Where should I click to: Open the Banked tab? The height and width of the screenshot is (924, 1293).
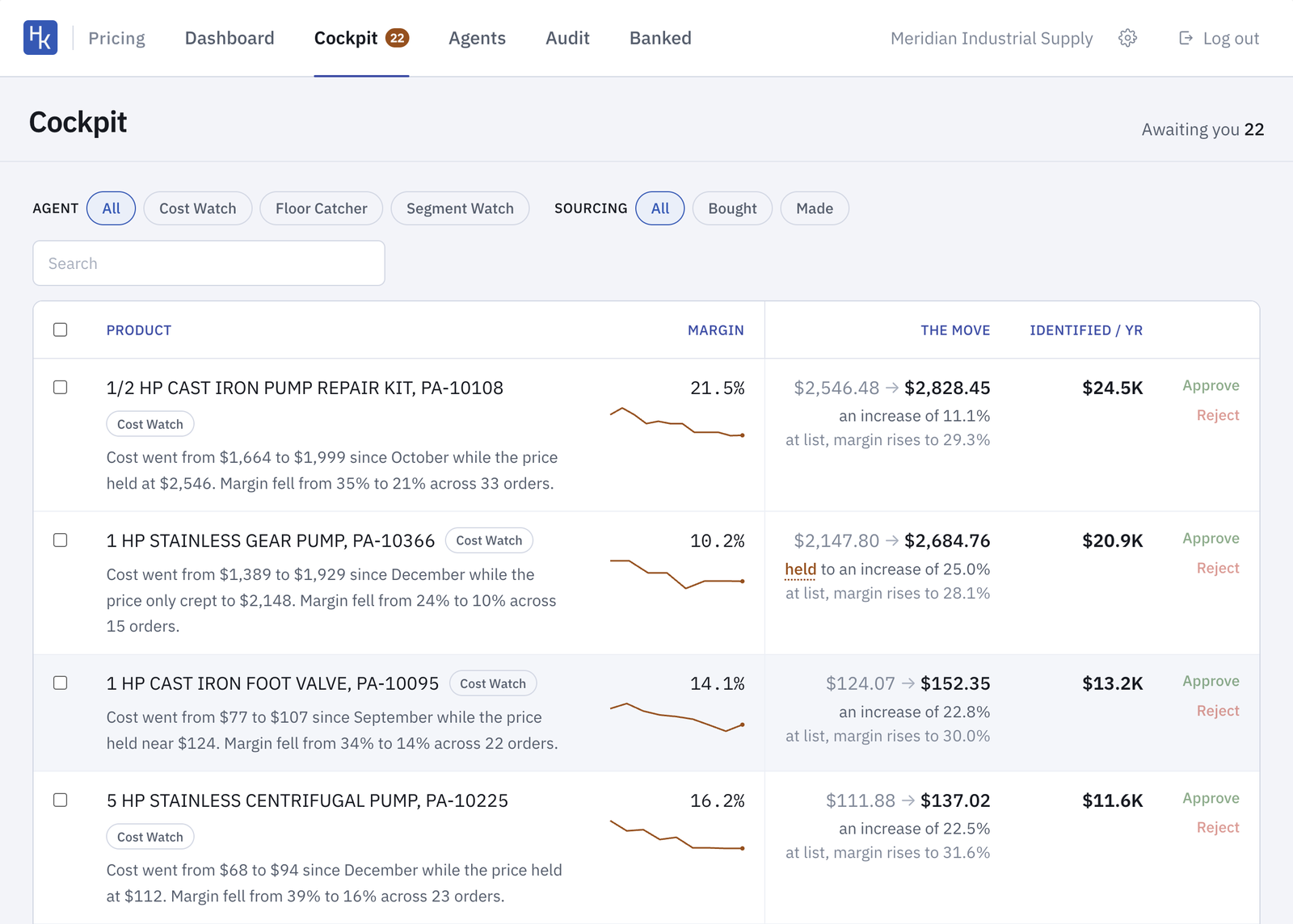[660, 38]
